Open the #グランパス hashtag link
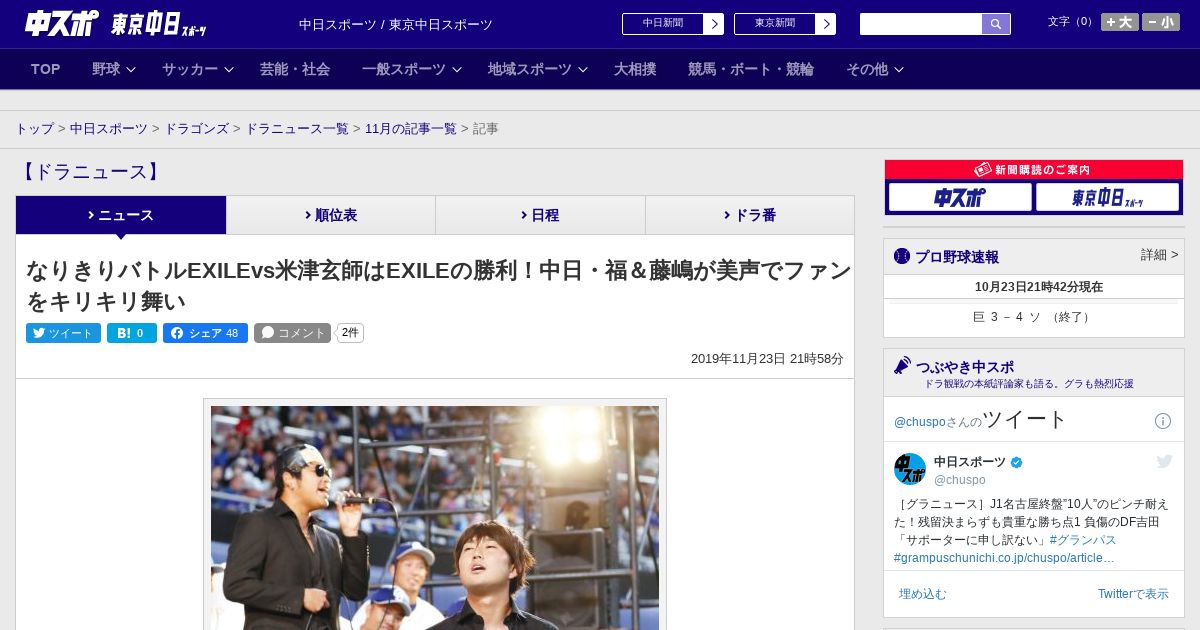The height and width of the screenshot is (630, 1200). 1082,540
